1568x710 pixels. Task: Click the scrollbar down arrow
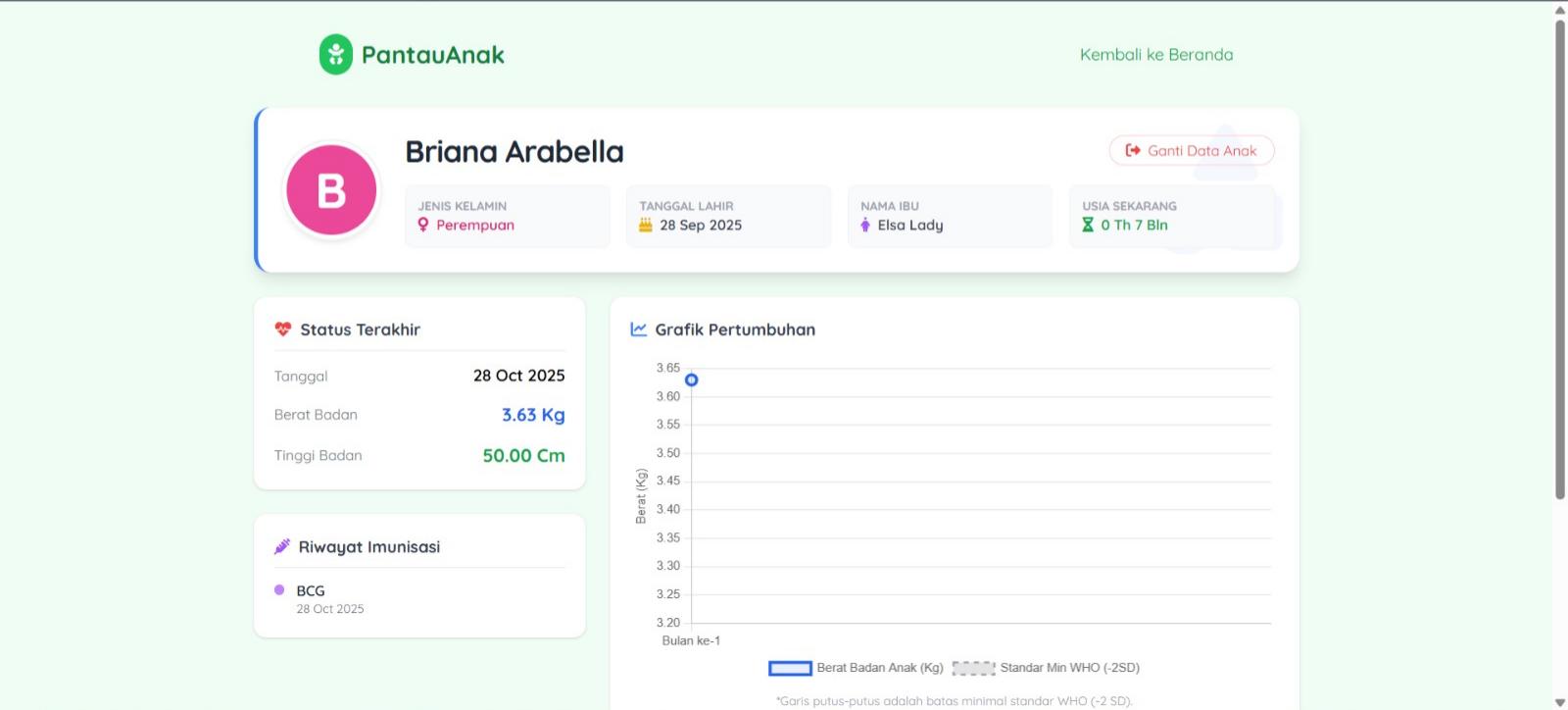pos(1560,702)
